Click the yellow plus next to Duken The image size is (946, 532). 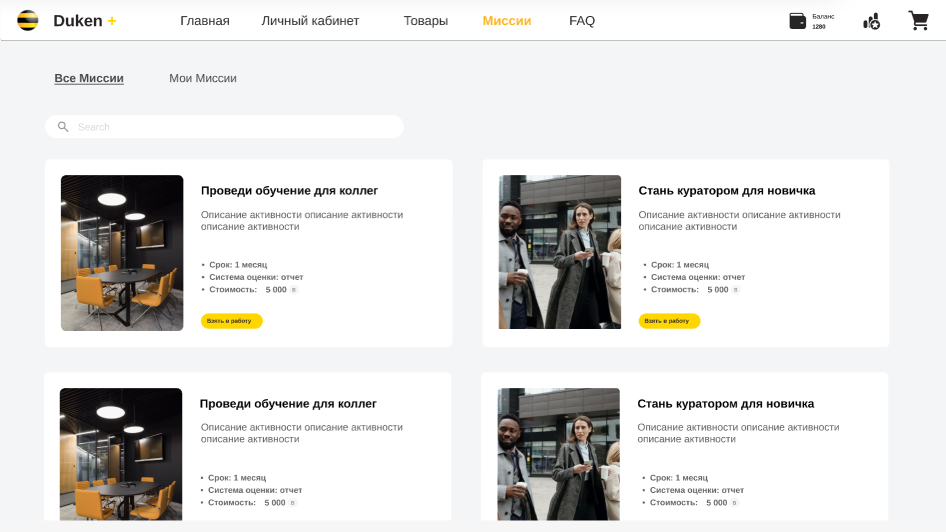point(112,21)
